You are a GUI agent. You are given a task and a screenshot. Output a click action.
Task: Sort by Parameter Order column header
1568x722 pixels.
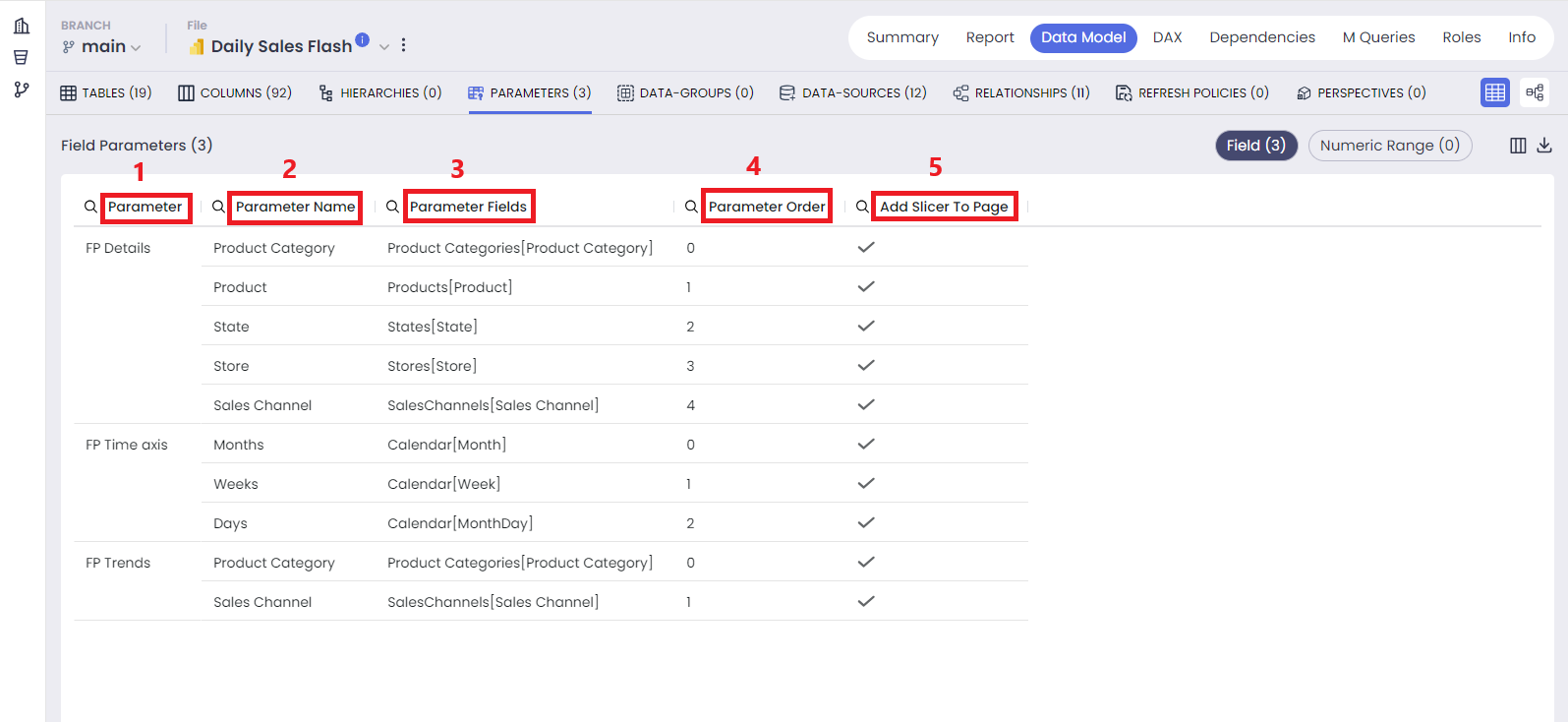coord(767,207)
